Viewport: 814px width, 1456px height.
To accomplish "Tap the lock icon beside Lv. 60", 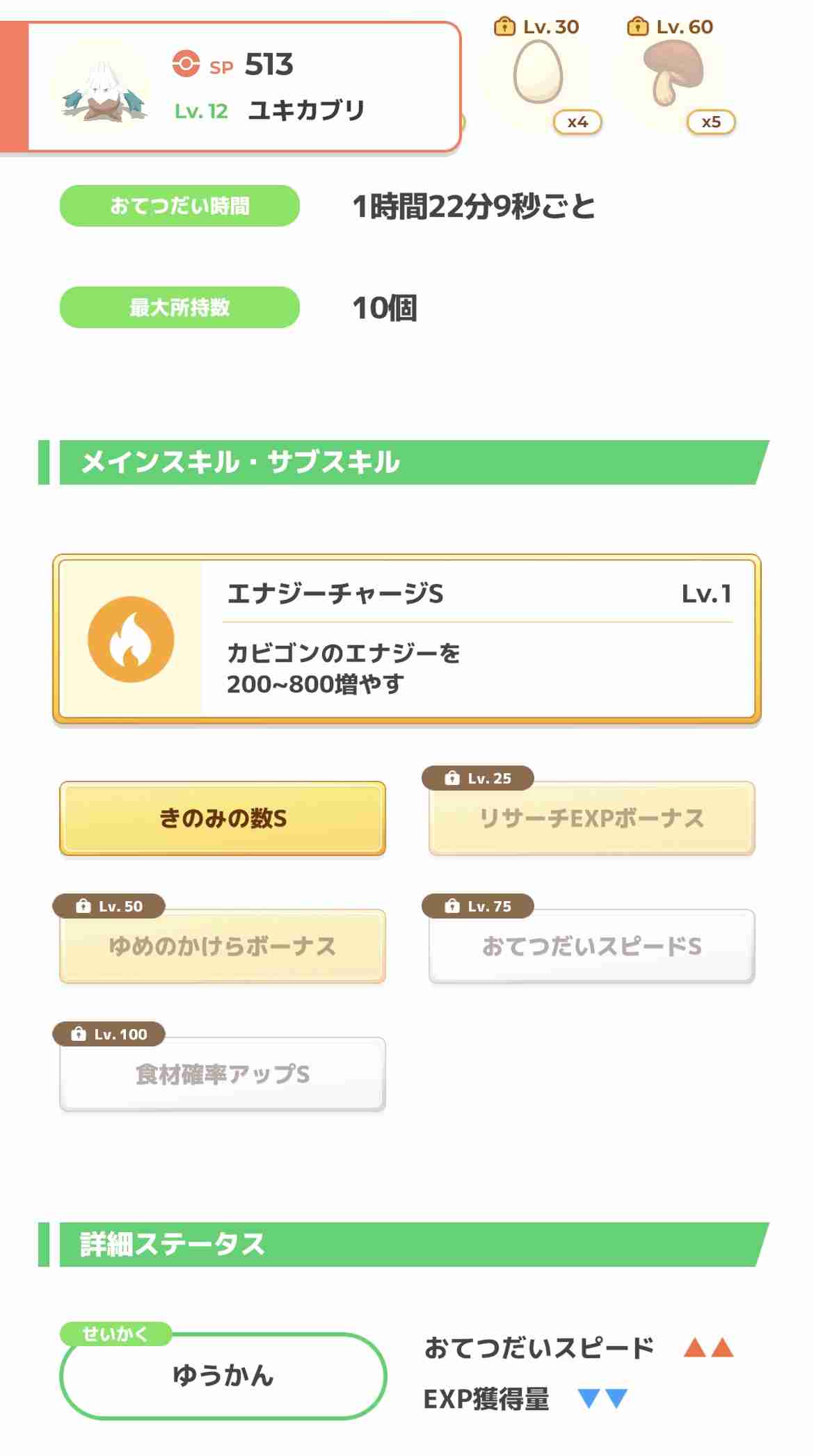I will pyautogui.click(x=638, y=27).
